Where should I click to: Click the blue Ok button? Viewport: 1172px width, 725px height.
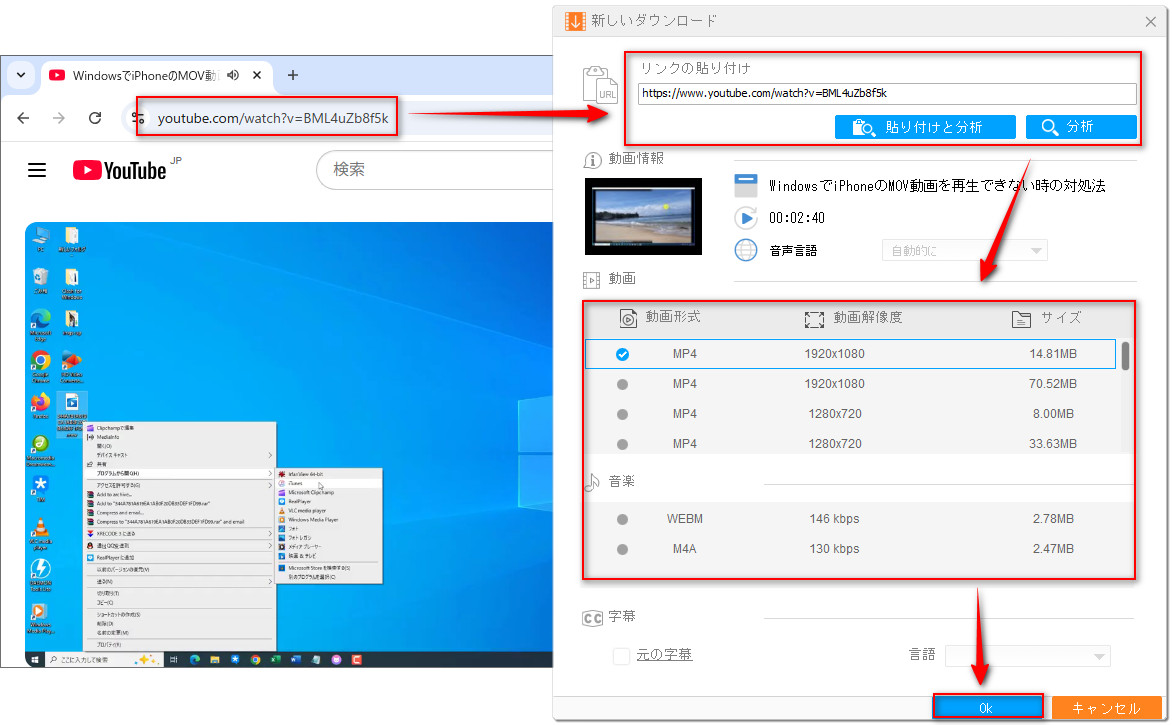point(987,706)
